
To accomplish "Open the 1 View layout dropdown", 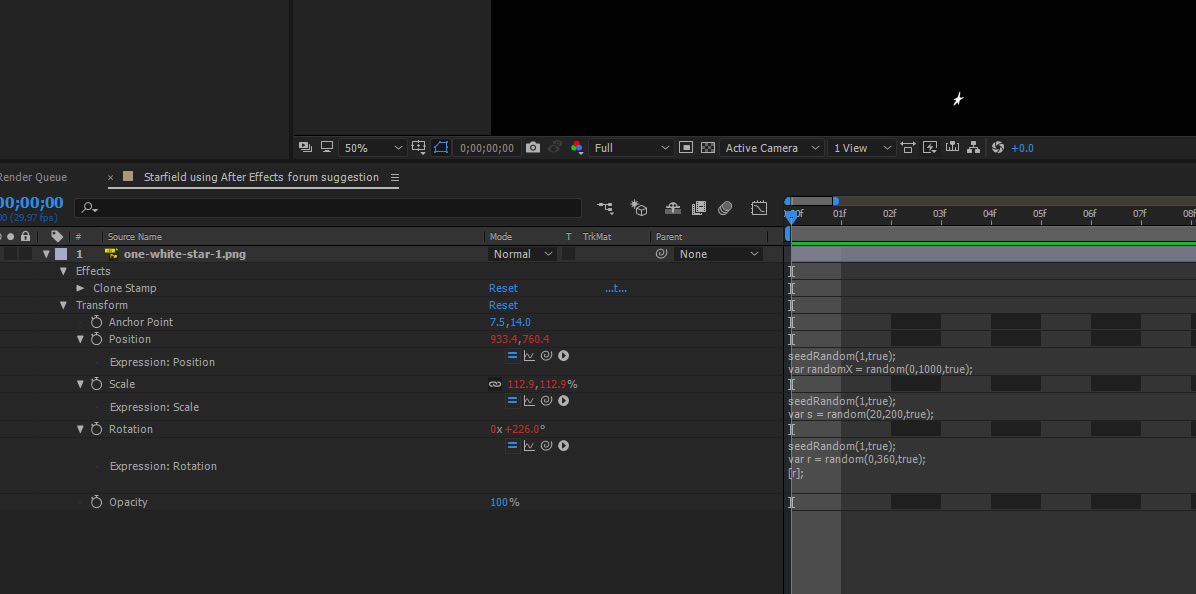I will click(x=861, y=148).
